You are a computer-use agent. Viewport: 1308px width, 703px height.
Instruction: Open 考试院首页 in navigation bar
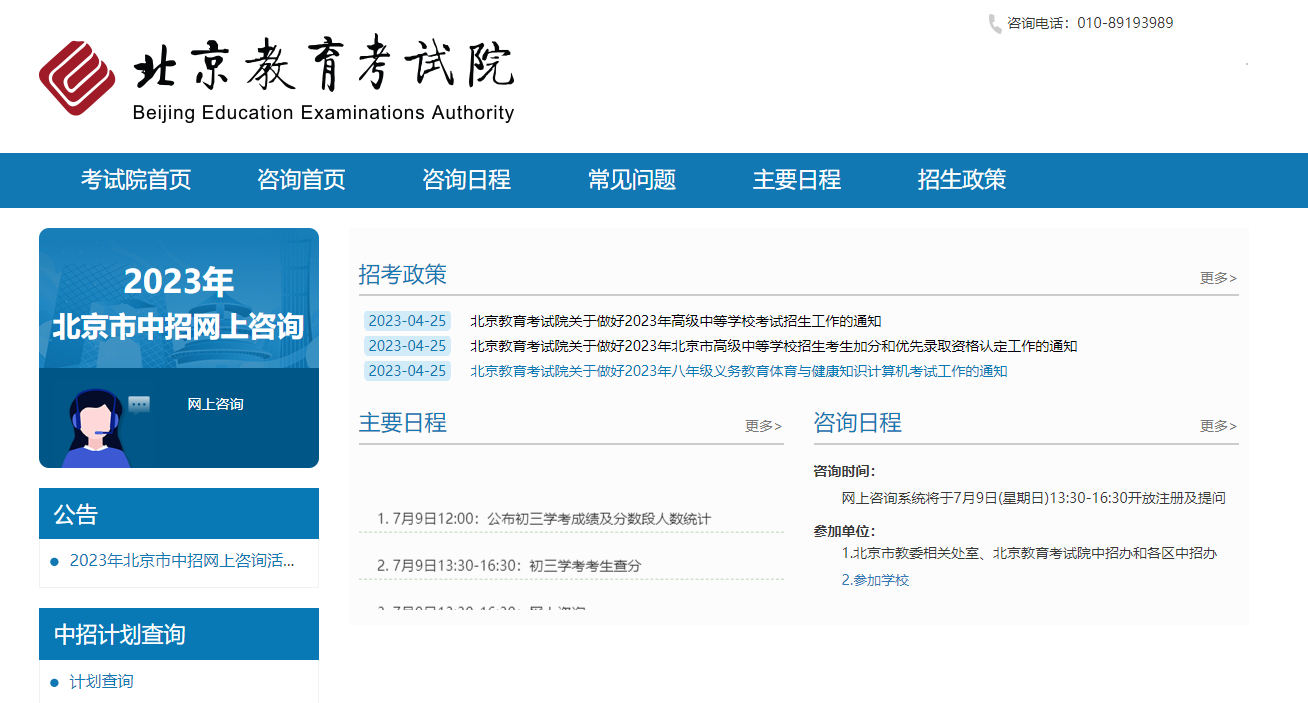pos(136,180)
